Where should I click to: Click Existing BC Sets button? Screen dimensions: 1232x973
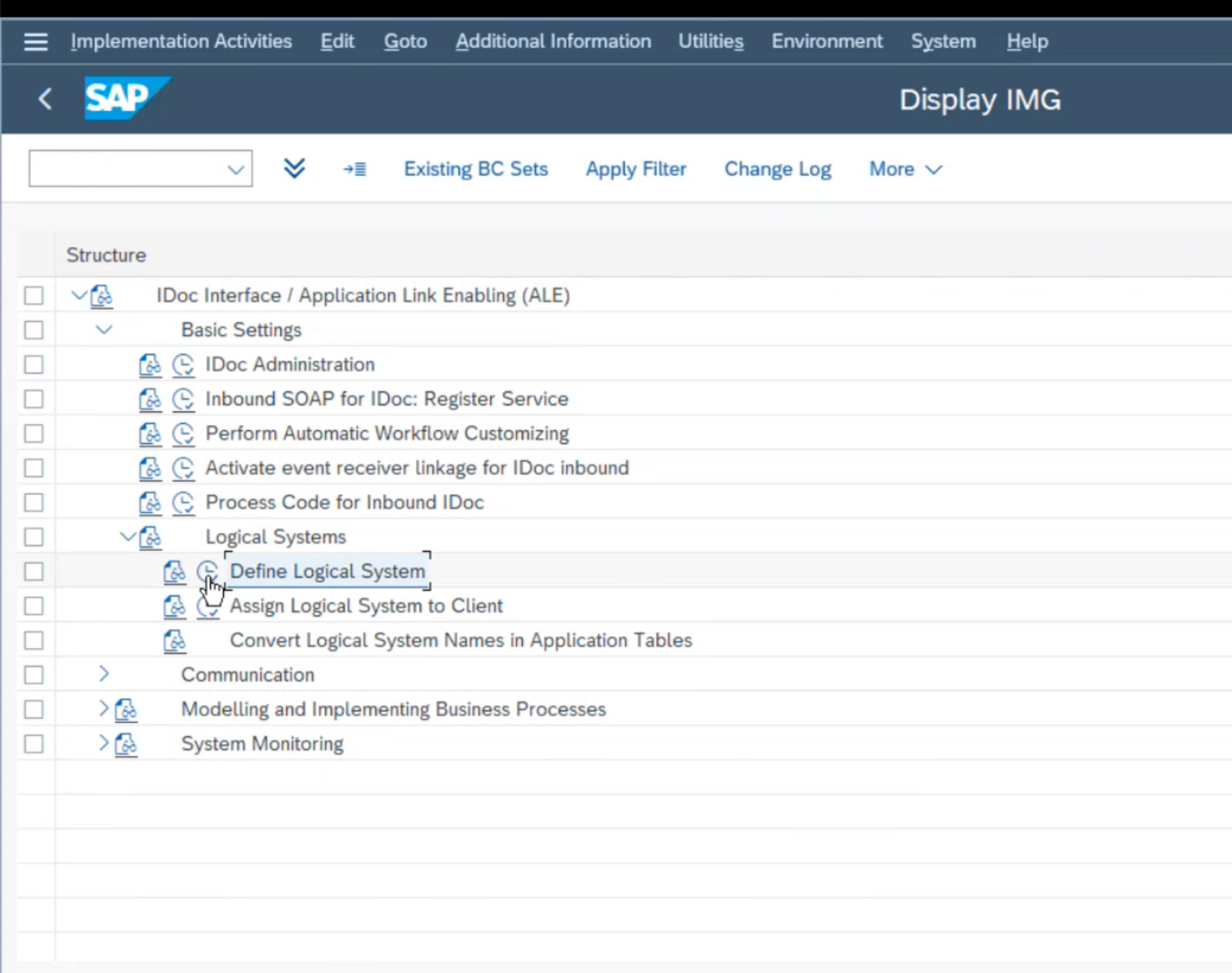(476, 169)
